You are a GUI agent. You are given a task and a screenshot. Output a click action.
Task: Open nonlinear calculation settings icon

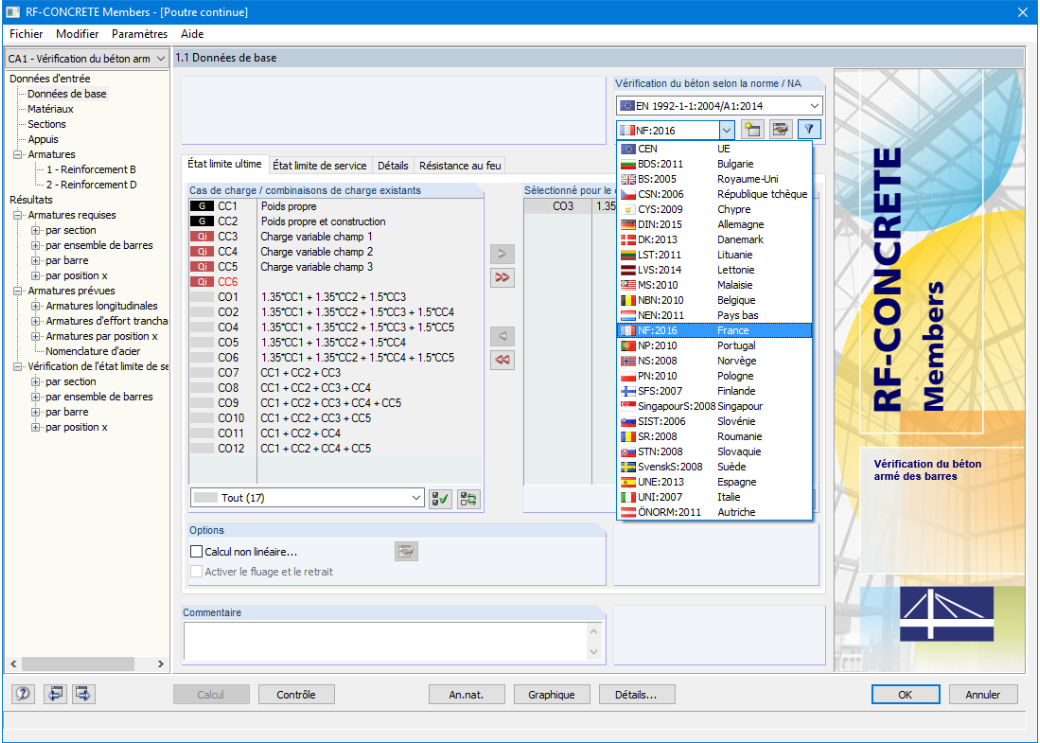click(x=406, y=551)
